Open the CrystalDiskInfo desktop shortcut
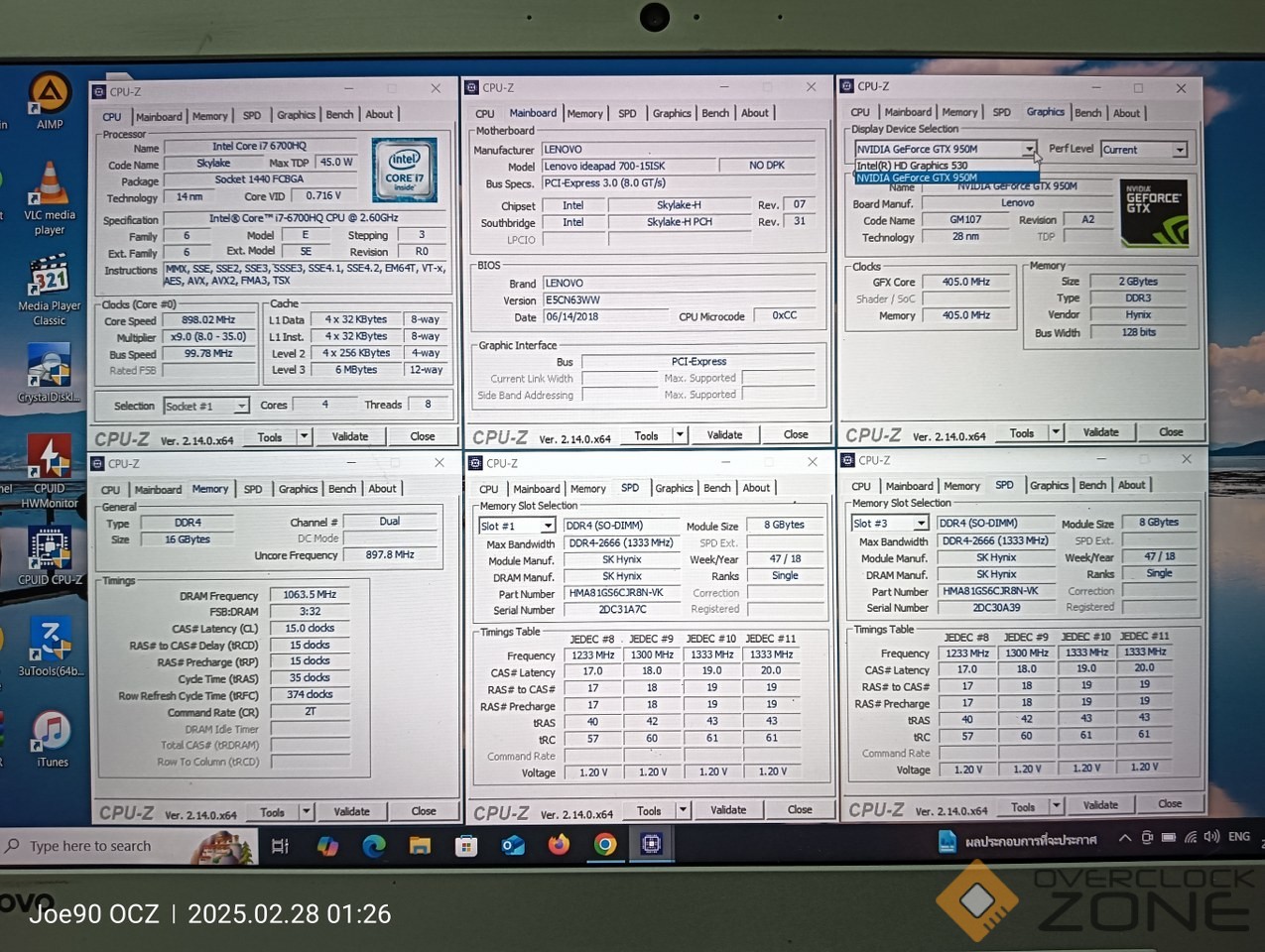Image resolution: width=1265 pixels, height=952 pixels. 49,373
